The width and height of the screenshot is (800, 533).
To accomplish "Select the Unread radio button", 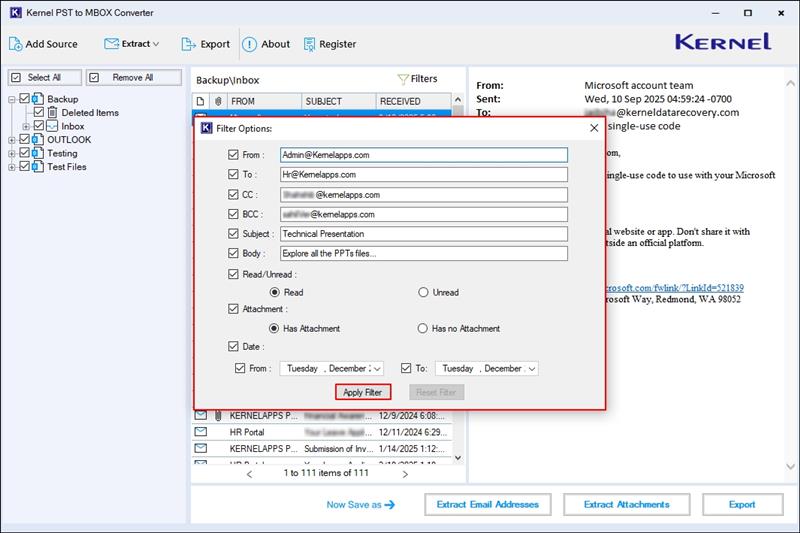I will point(423,292).
